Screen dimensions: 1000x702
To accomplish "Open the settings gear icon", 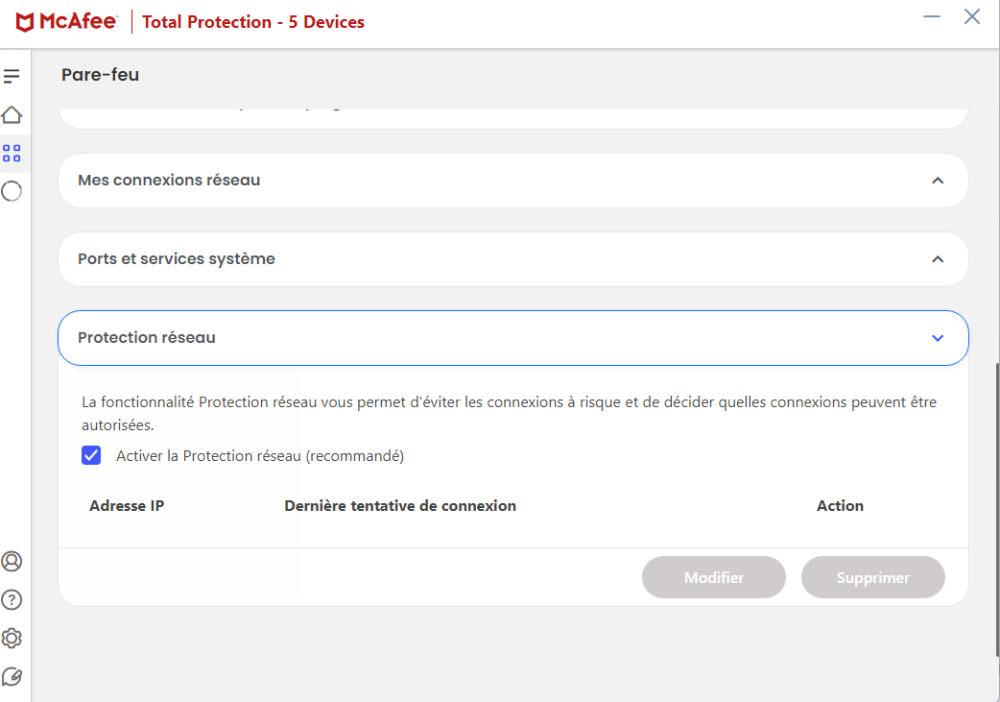I will pos(12,638).
